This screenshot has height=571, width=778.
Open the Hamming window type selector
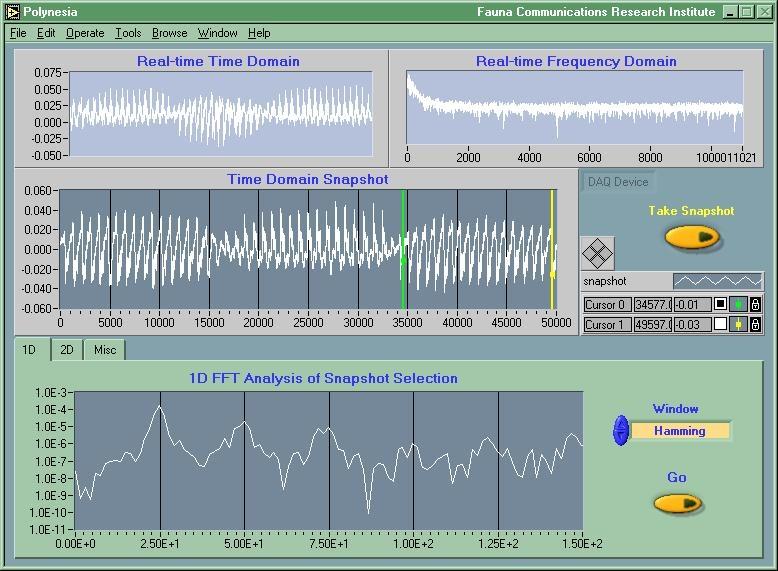680,431
